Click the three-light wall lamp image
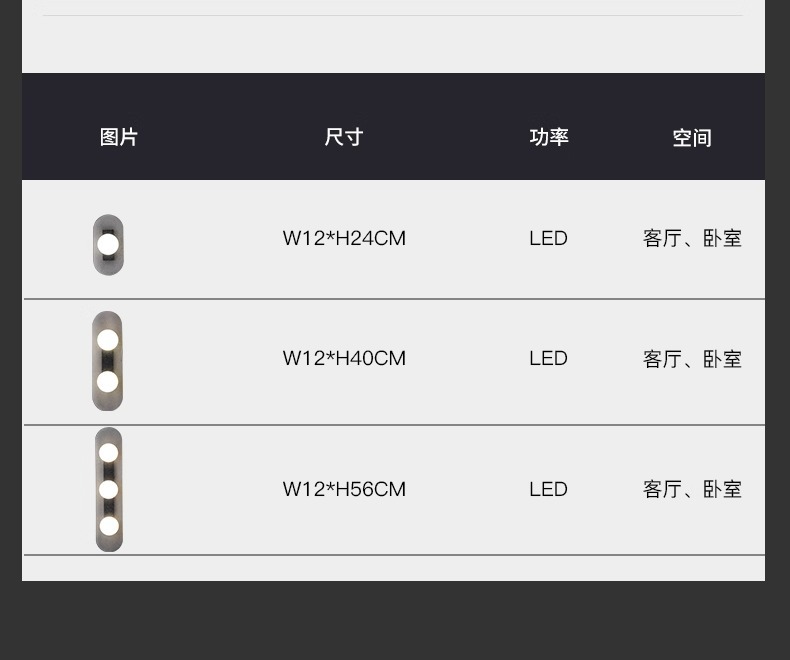790x660 pixels. 109,489
